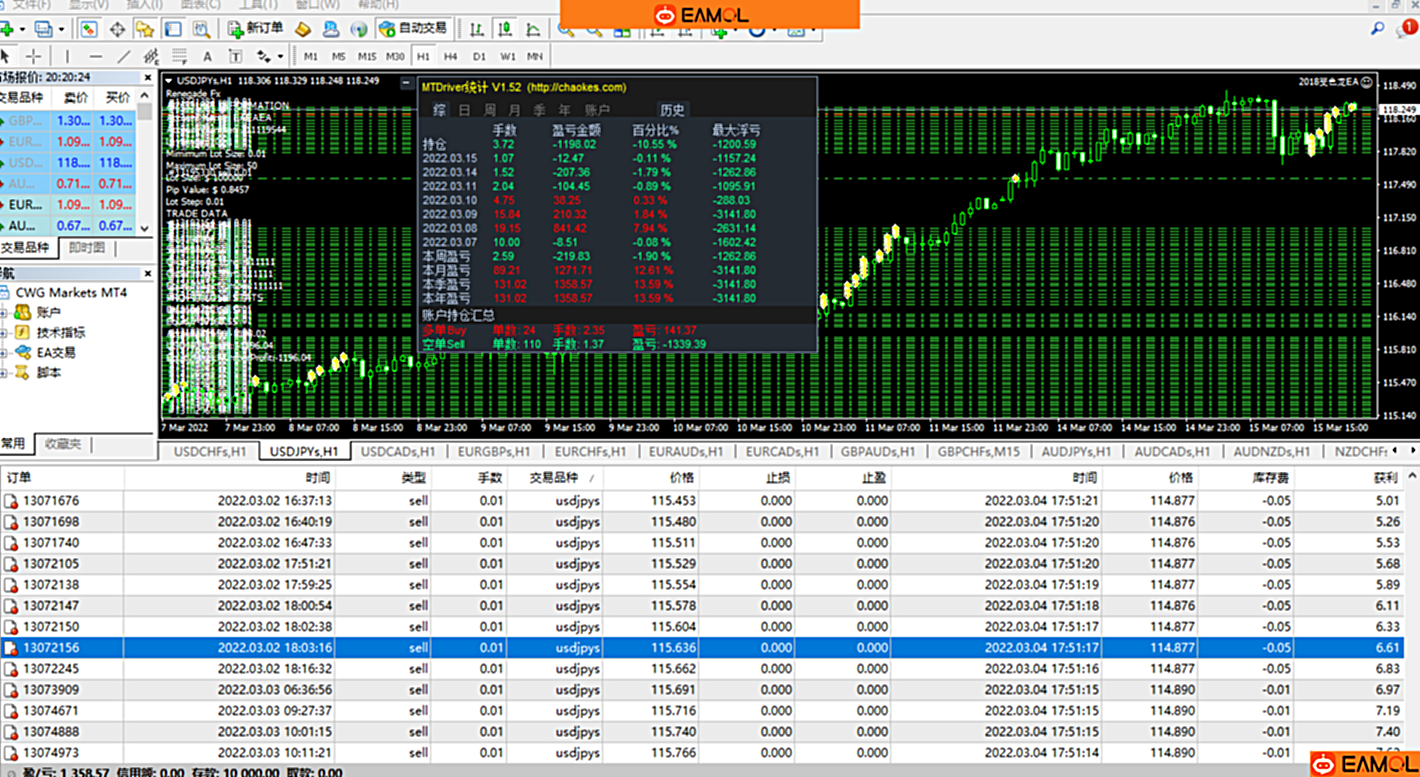Select the M15 timeframe
This screenshot has height=777, width=1420.
[x=367, y=56]
